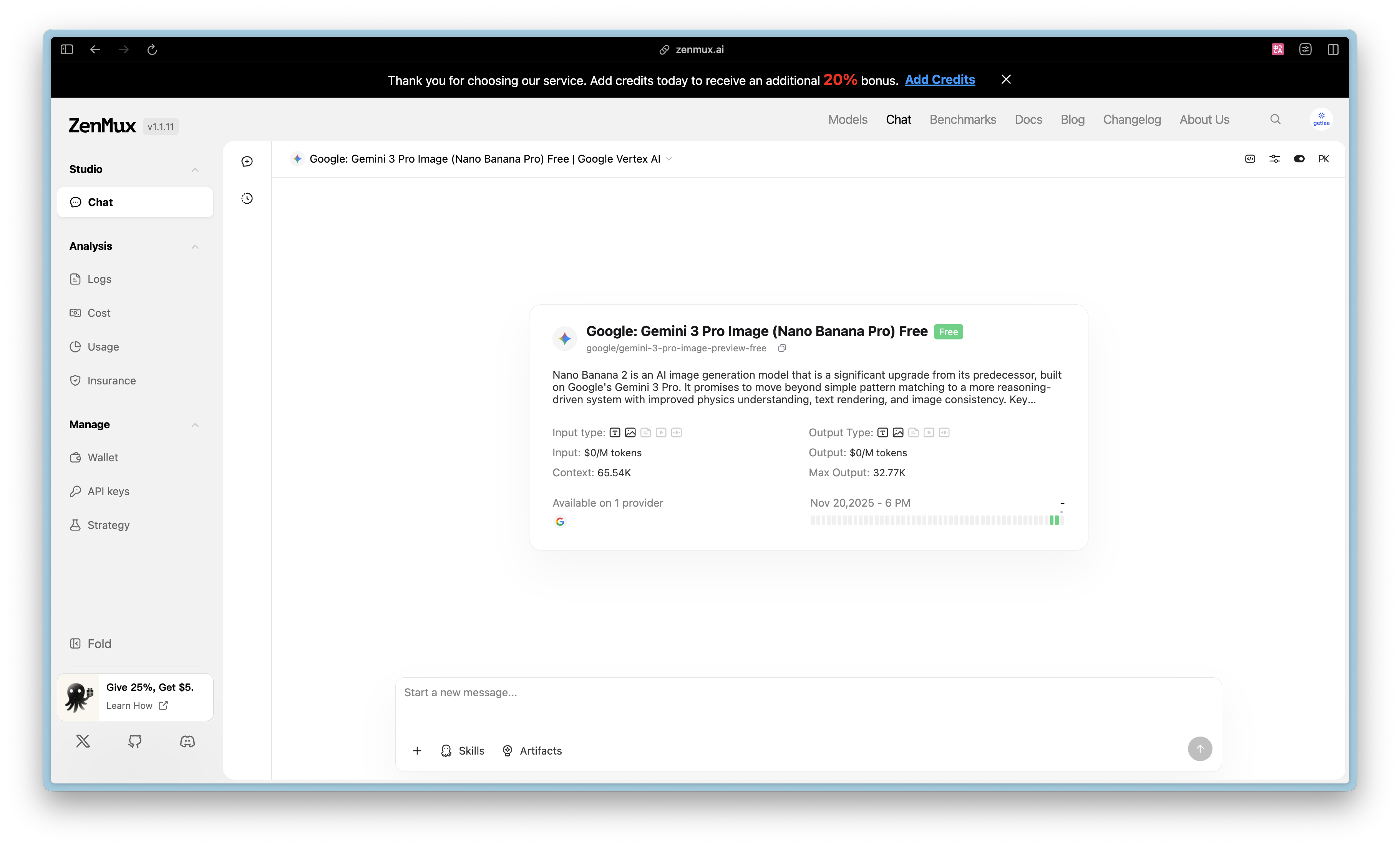This screenshot has width=1400, height=848.
Task: Open the translate extension icon
Action: point(1278,50)
